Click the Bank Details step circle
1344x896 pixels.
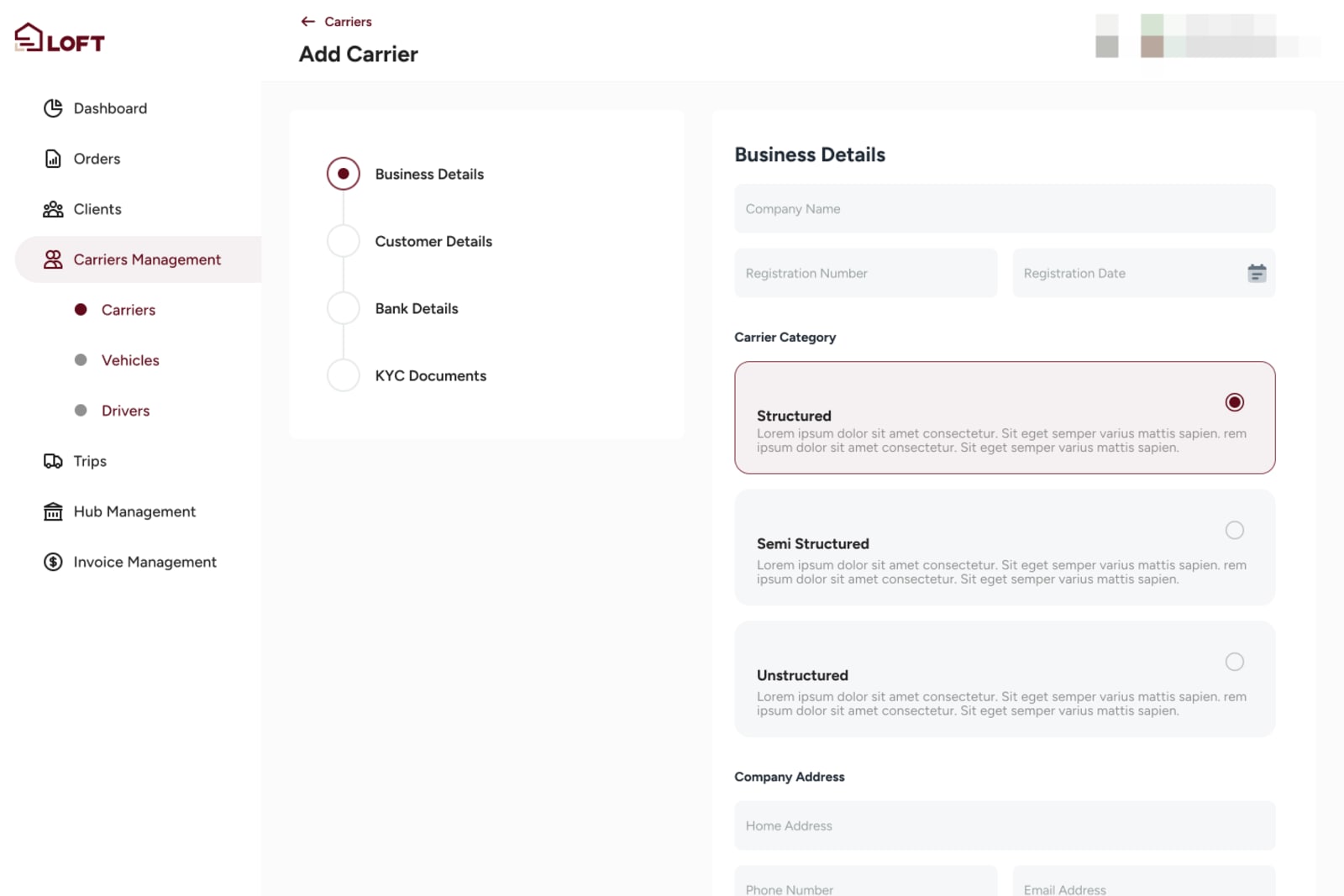[344, 308]
